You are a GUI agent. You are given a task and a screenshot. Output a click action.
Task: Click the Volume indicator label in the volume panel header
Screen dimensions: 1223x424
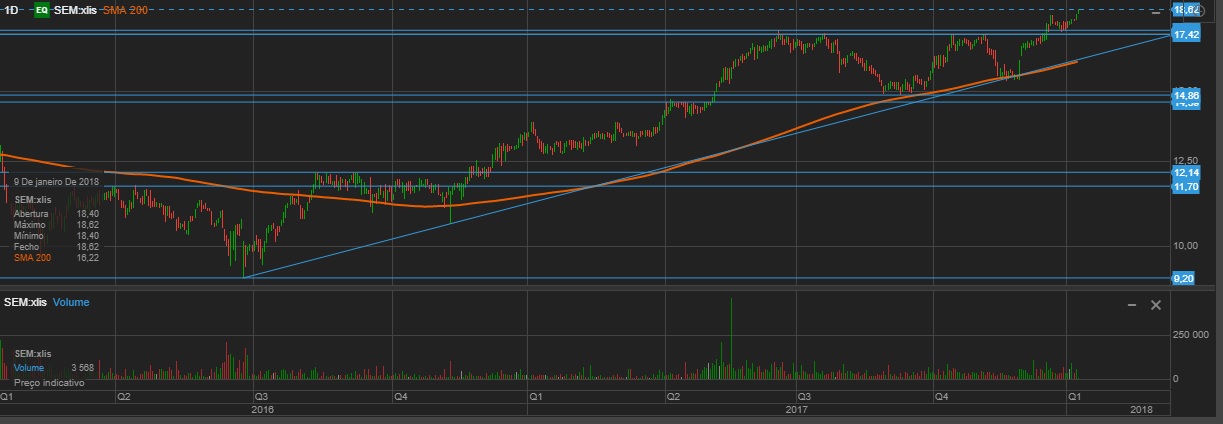(71, 302)
